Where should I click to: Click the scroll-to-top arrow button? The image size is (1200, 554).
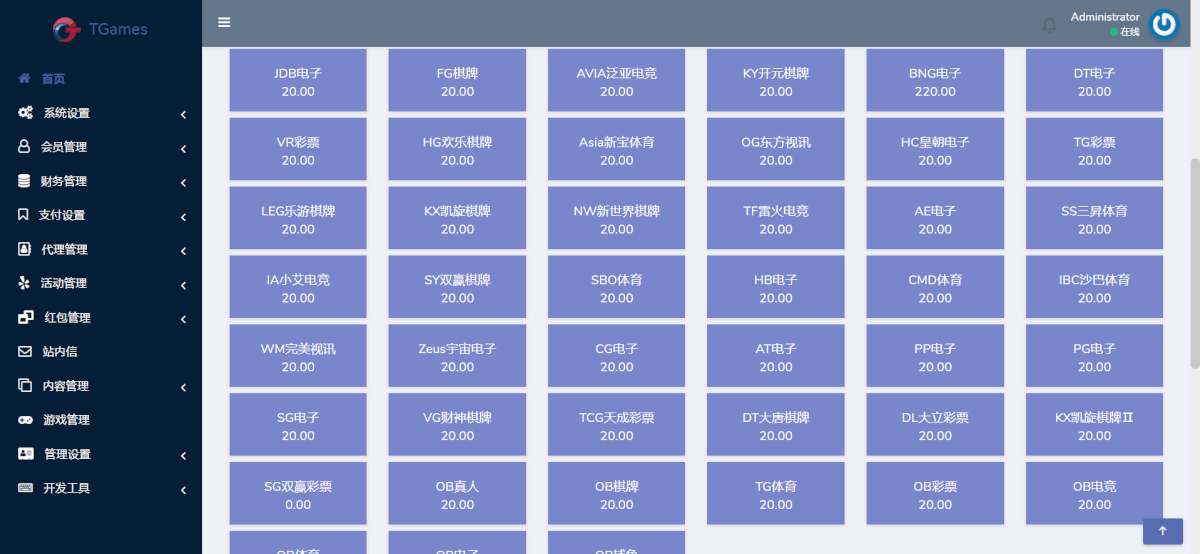pyautogui.click(x=1163, y=531)
